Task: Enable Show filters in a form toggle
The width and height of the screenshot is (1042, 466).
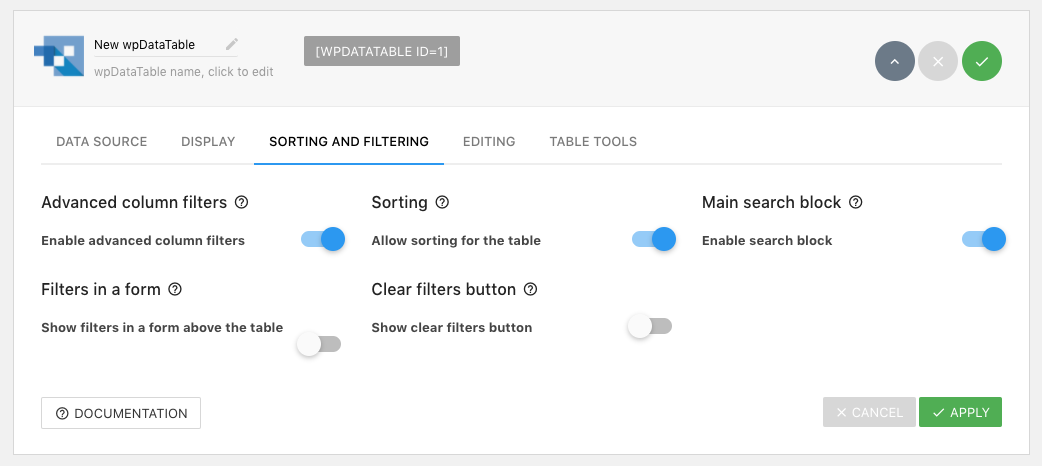Action: pos(319,344)
